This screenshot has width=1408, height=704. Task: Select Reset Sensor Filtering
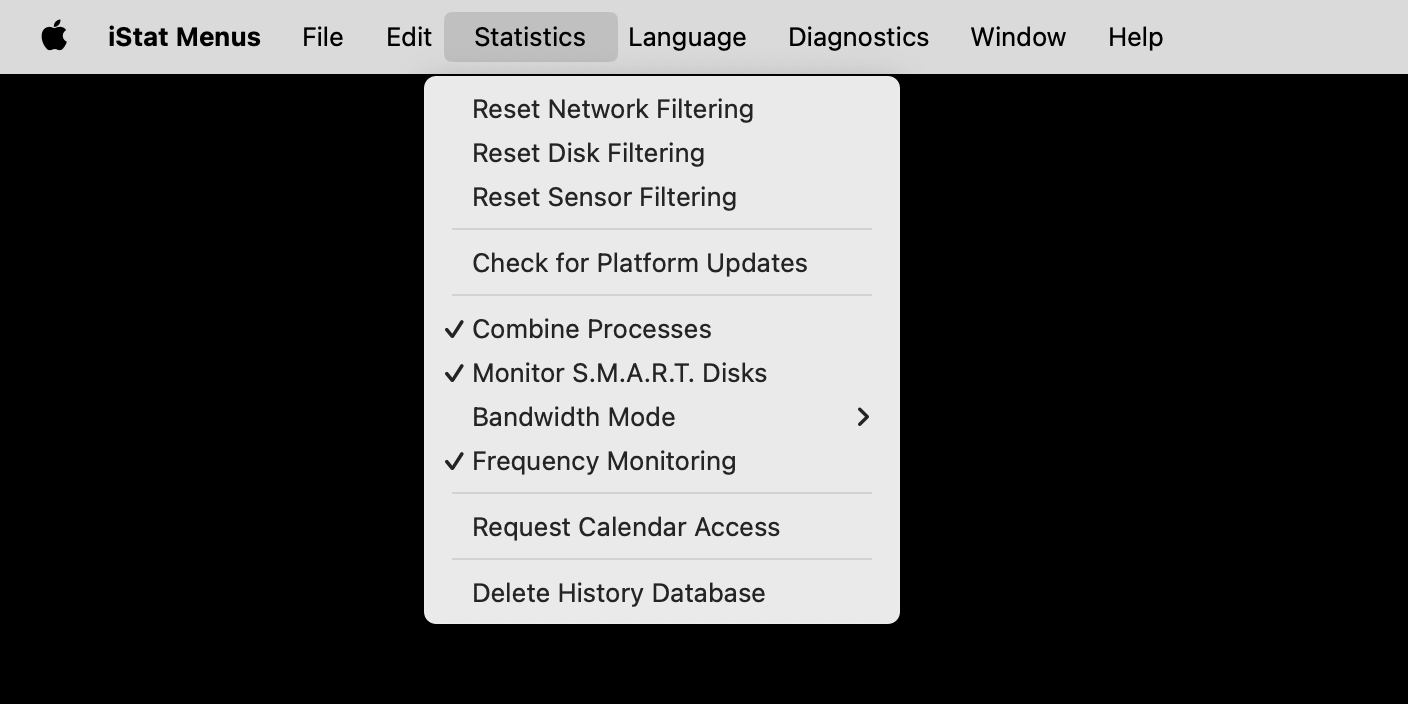click(x=662, y=197)
